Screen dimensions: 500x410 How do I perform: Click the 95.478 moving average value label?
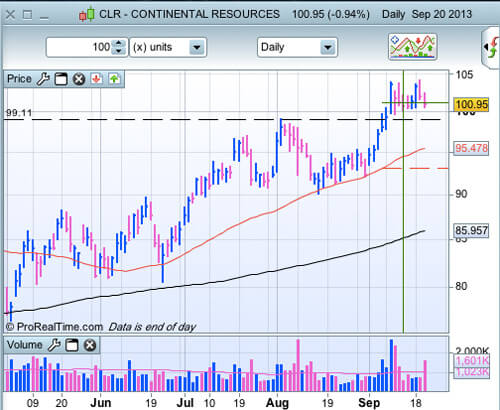(x=471, y=148)
